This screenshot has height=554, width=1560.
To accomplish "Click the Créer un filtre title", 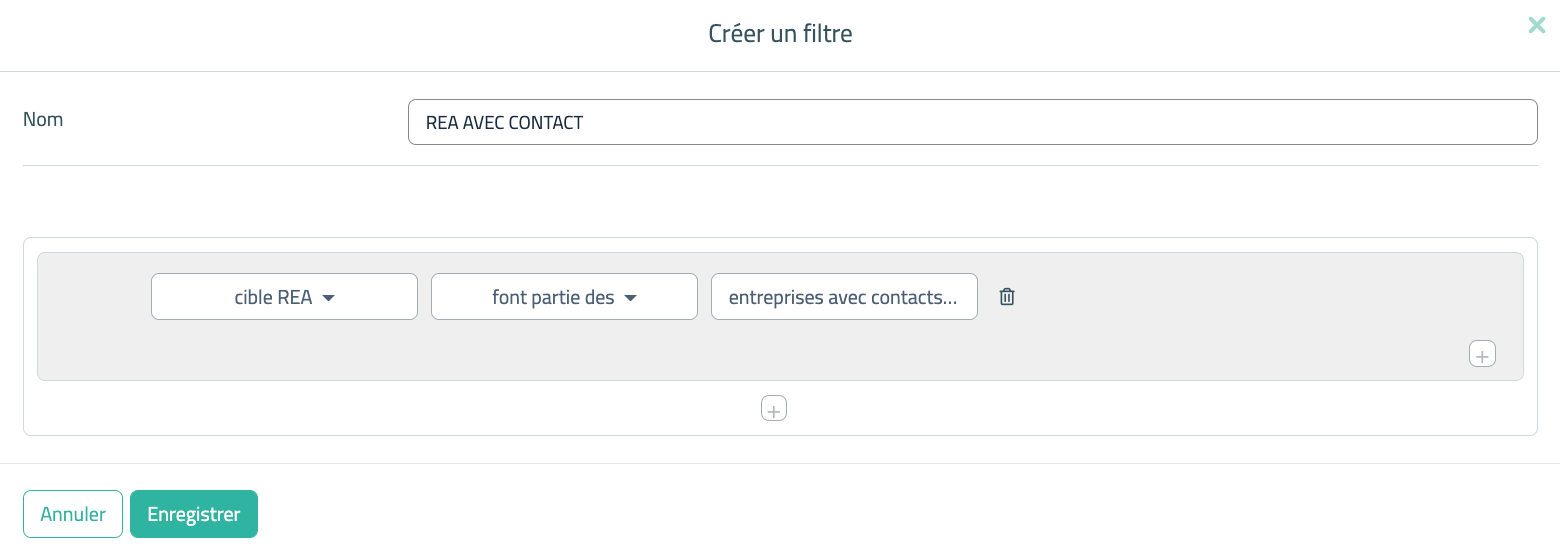I will [x=780, y=34].
